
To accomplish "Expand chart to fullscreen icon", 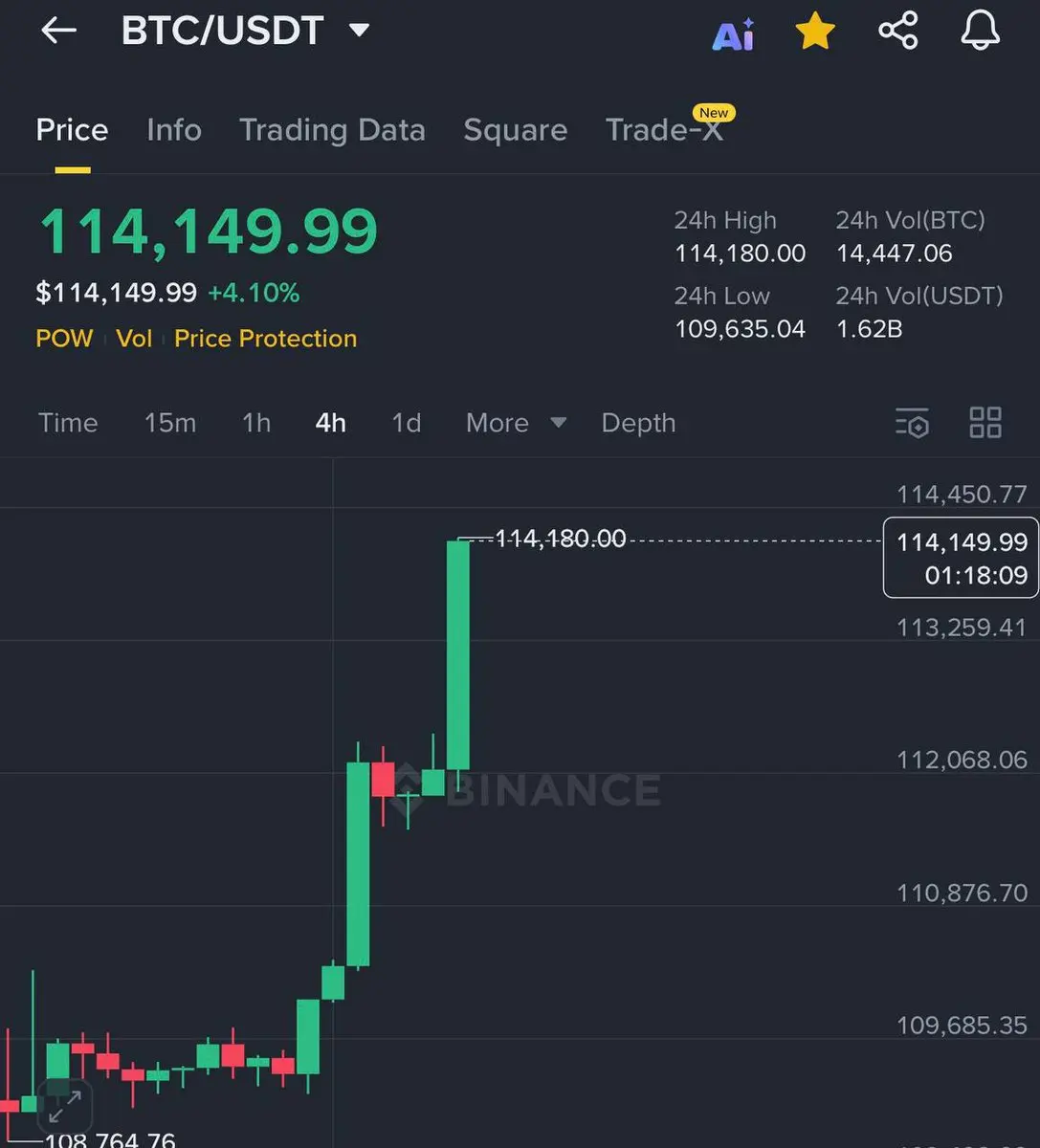I will point(65,1108).
